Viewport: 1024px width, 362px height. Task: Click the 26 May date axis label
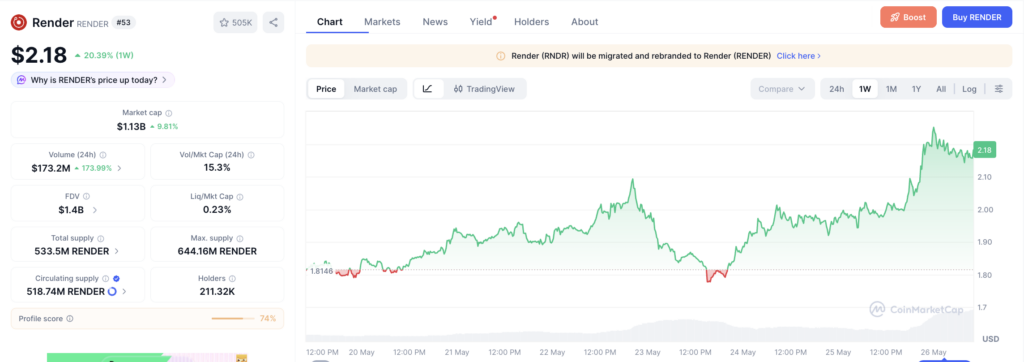click(x=934, y=352)
